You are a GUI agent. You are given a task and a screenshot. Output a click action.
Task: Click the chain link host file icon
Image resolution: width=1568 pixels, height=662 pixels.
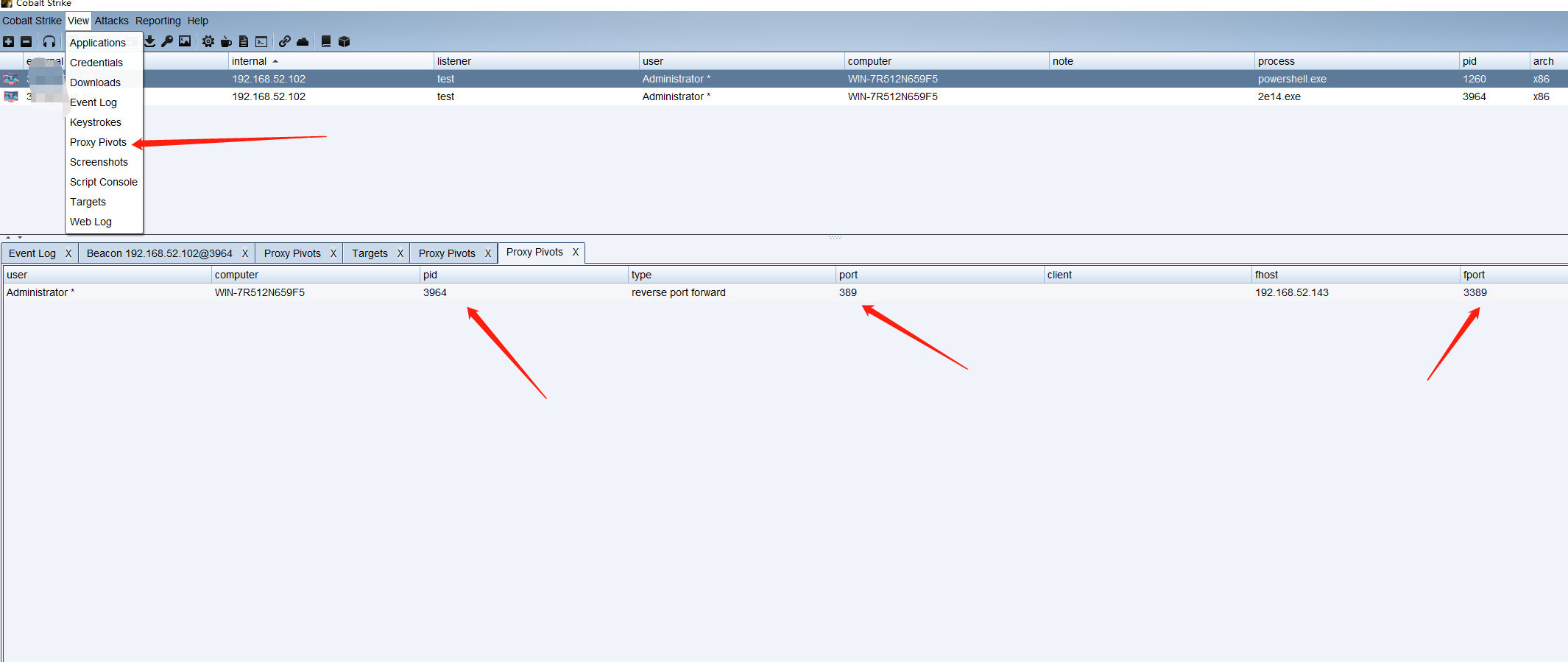pos(285,41)
